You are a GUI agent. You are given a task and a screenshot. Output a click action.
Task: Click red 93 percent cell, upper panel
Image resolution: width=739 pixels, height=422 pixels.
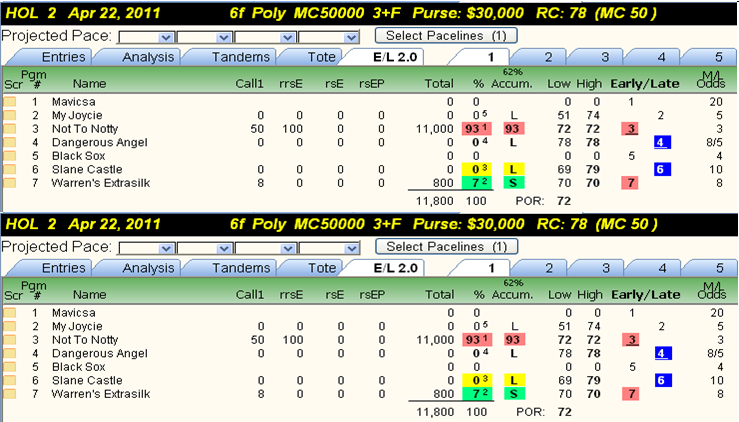point(477,129)
